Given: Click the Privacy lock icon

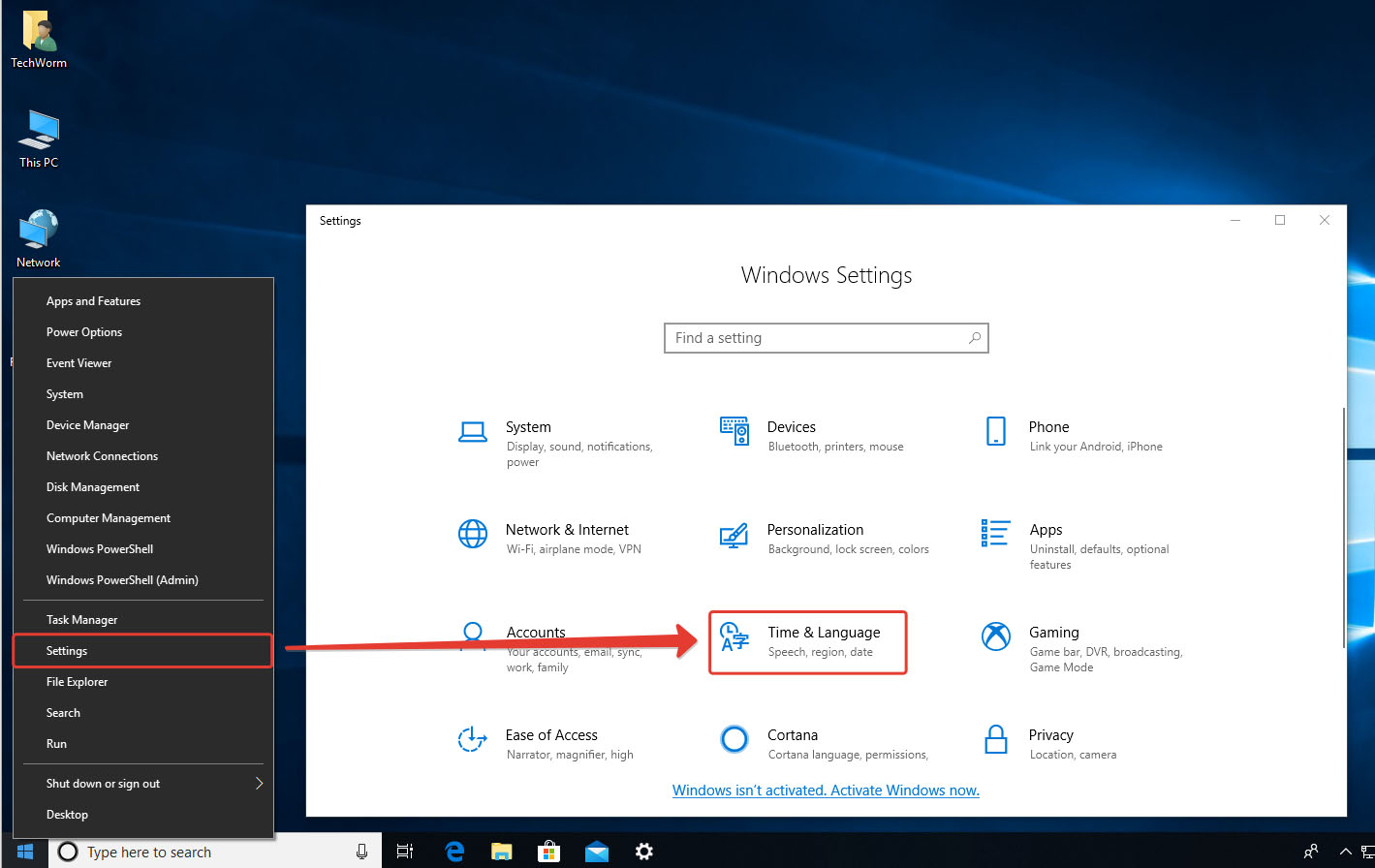Looking at the screenshot, I should [x=995, y=739].
